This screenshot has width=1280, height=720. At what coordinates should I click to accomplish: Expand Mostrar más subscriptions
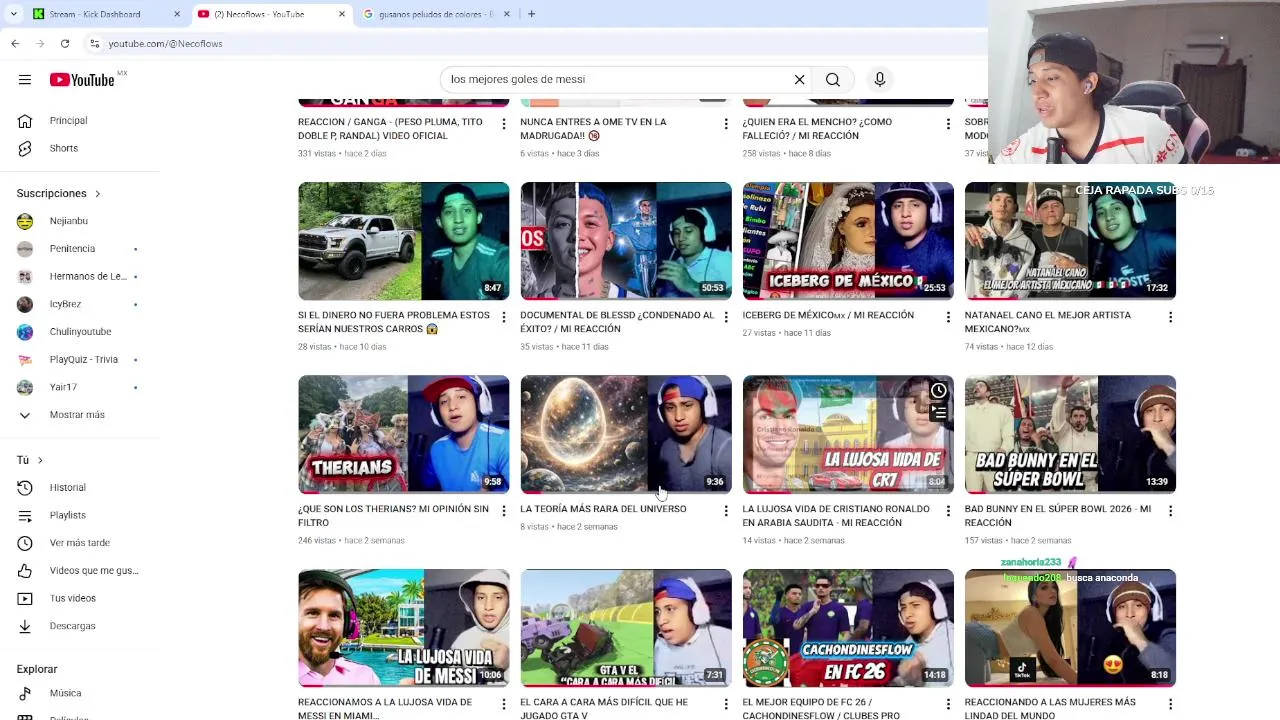[76, 415]
